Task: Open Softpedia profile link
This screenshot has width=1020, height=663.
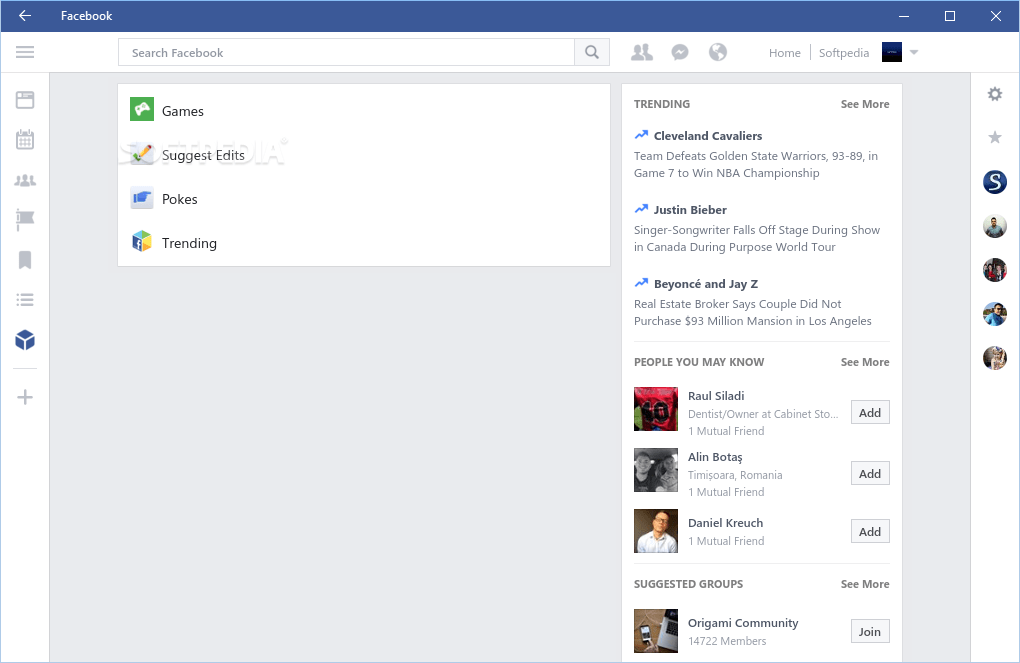Action: 844,53
